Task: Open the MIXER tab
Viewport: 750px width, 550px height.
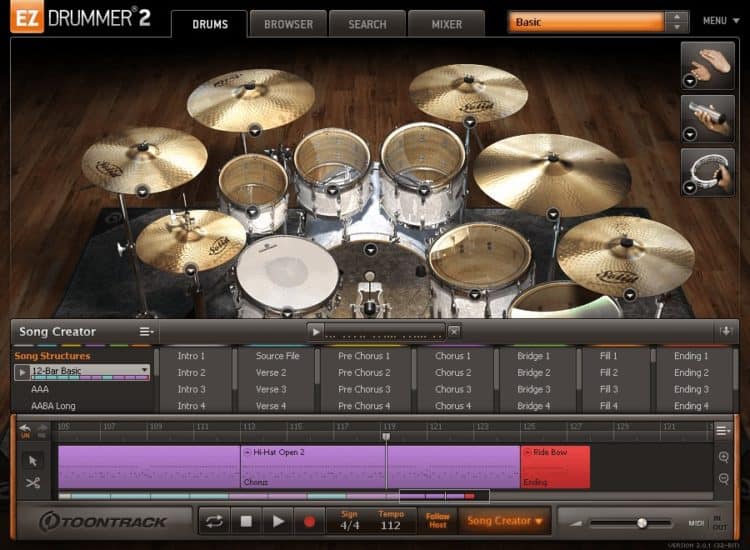Action: click(447, 24)
